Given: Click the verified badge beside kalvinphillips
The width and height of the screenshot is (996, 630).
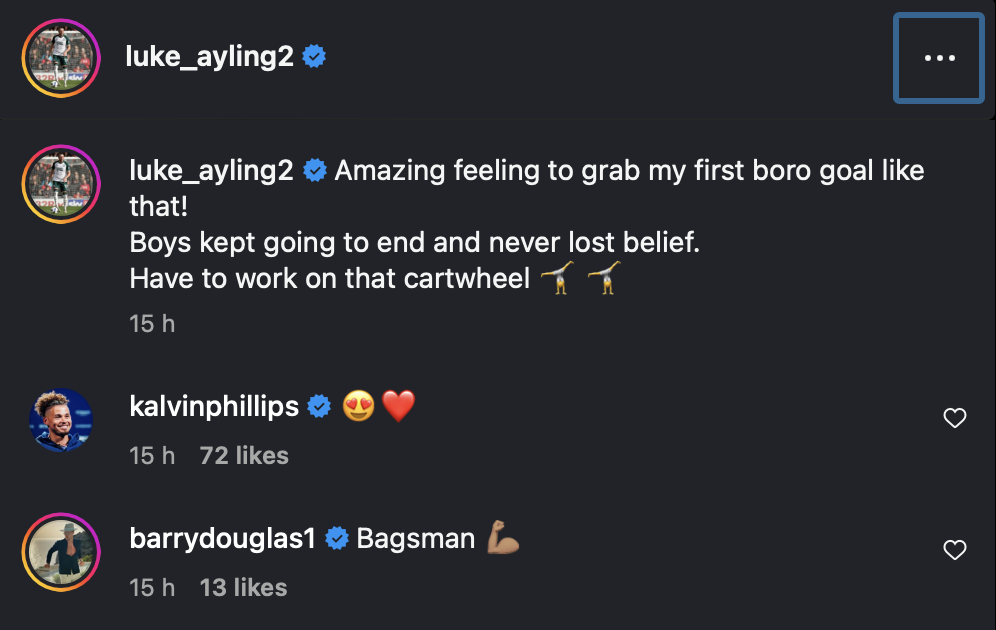Looking at the screenshot, I should tap(319, 406).
